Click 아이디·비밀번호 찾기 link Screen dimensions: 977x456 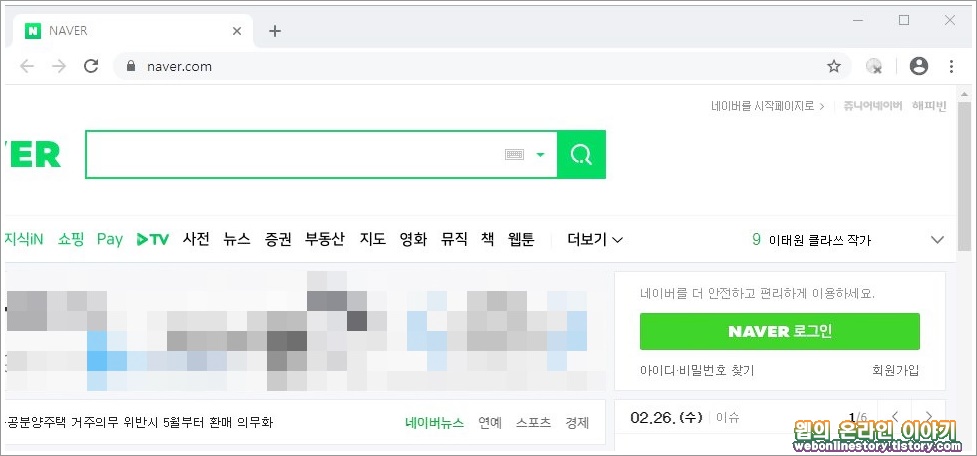tap(697, 371)
